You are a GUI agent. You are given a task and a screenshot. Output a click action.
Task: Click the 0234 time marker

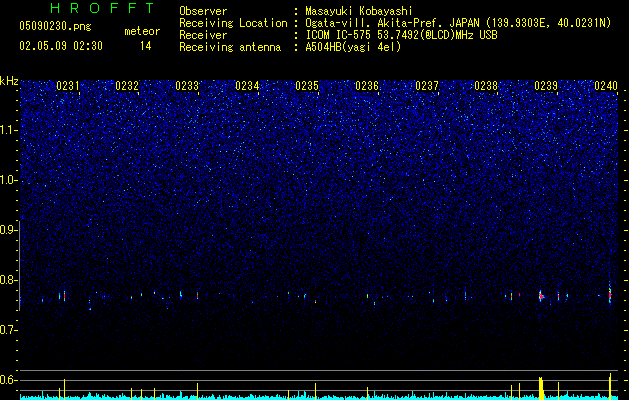pos(247,86)
